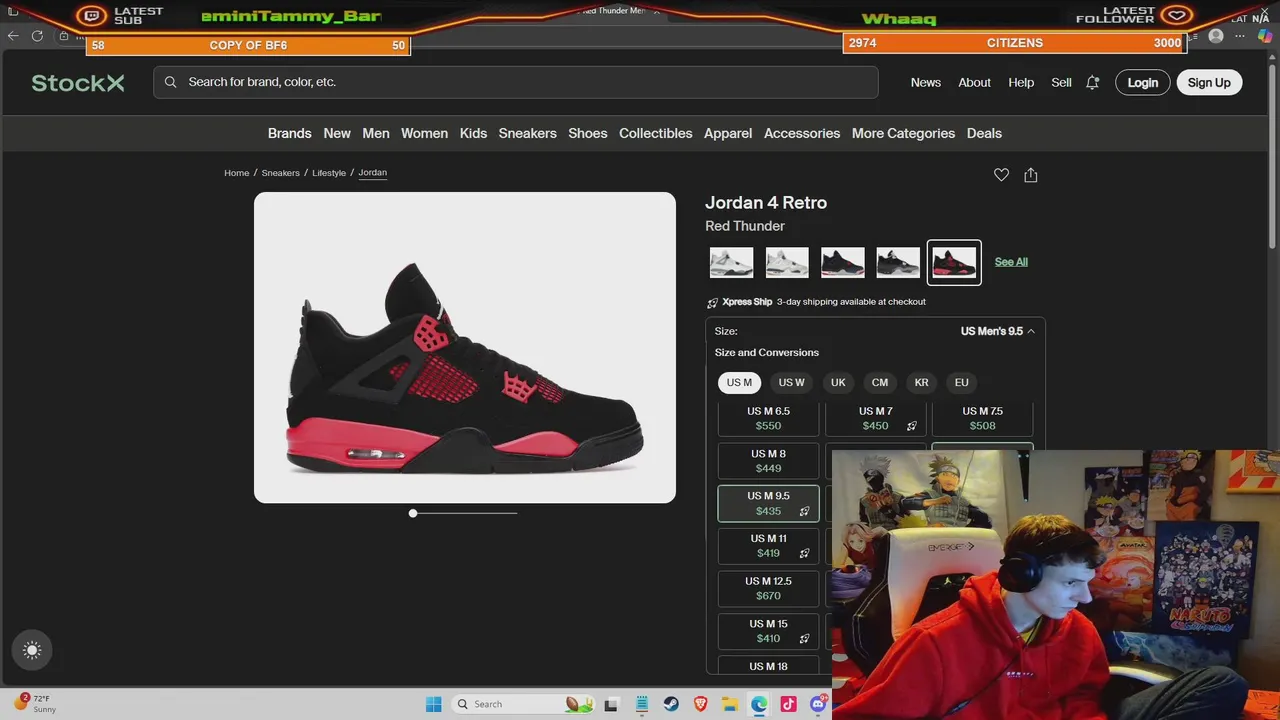Image resolution: width=1280 pixels, height=720 pixels.
Task: Go to Home breadcrumb
Action: (x=237, y=173)
